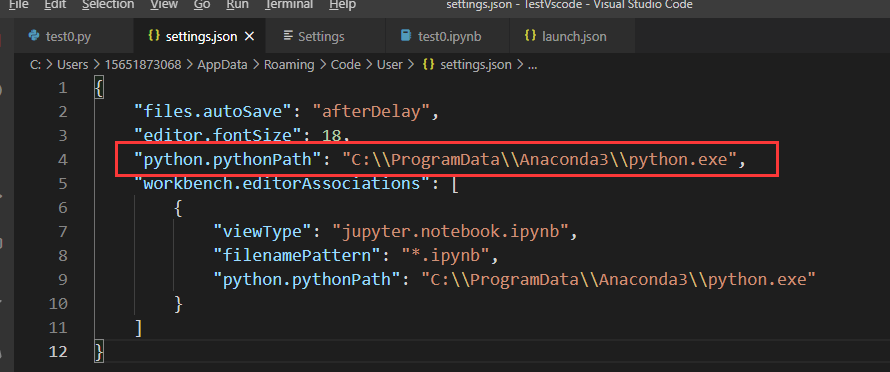Switch to the launch.json tab

pyautogui.click(x=574, y=36)
